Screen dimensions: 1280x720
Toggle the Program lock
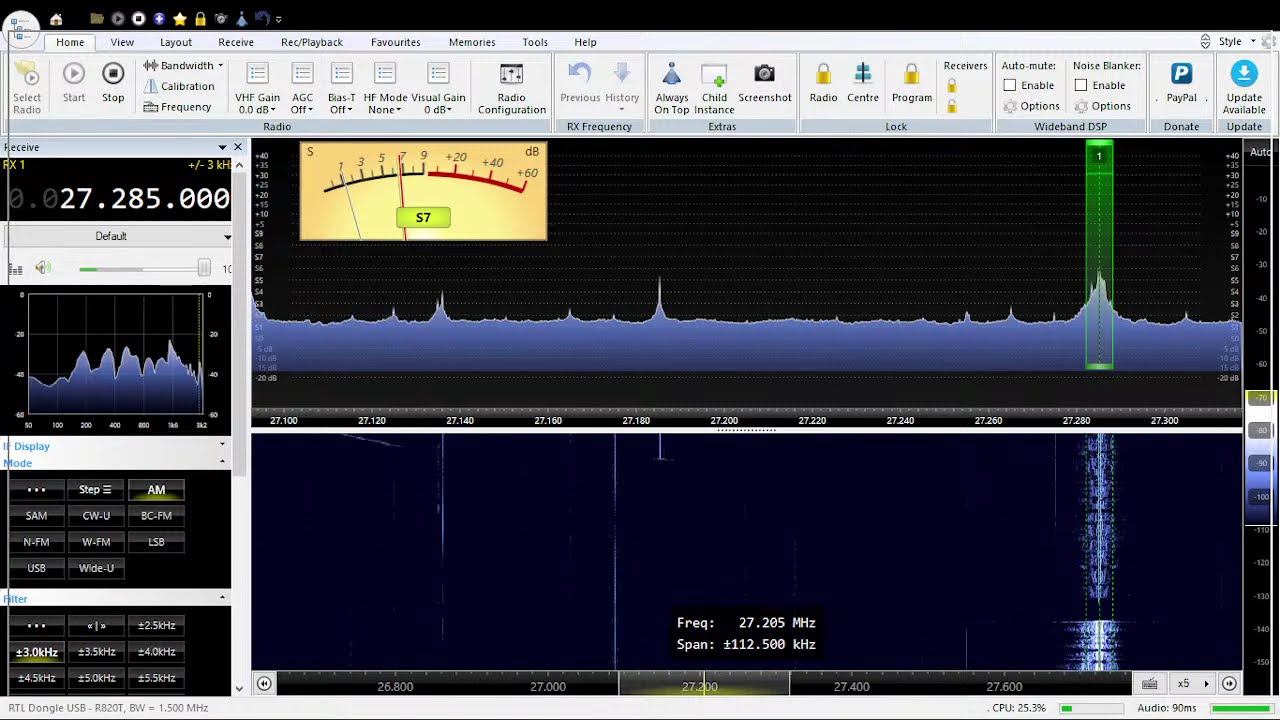pyautogui.click(x=912, y=84)
